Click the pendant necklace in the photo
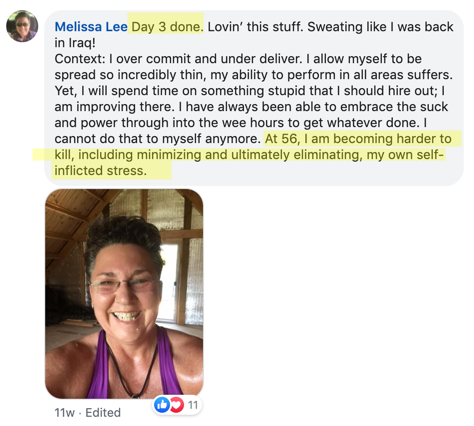 pyautogui.click(x=137, y=396)
